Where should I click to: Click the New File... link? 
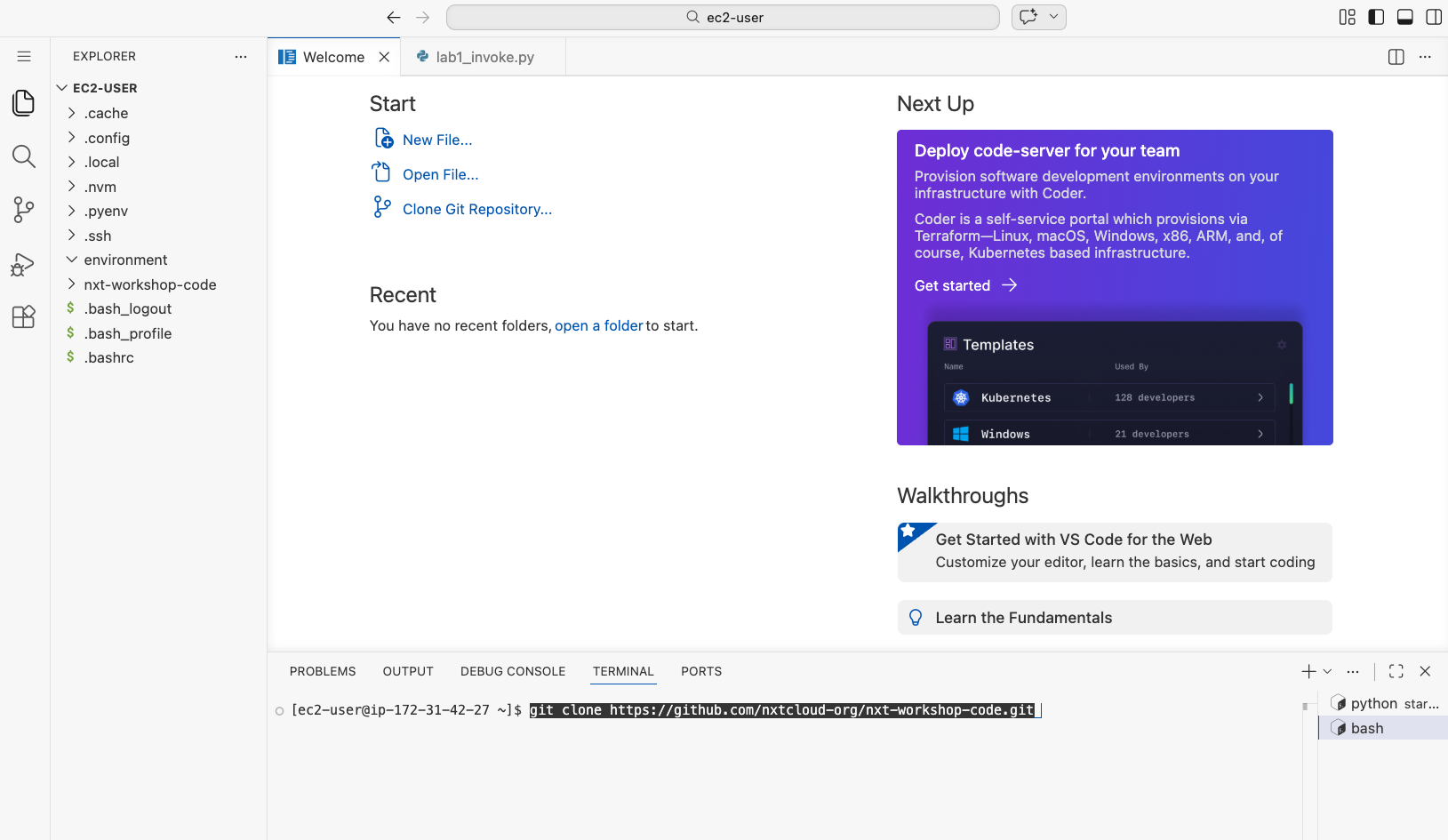pyautogui.click(x=437, y=140)
